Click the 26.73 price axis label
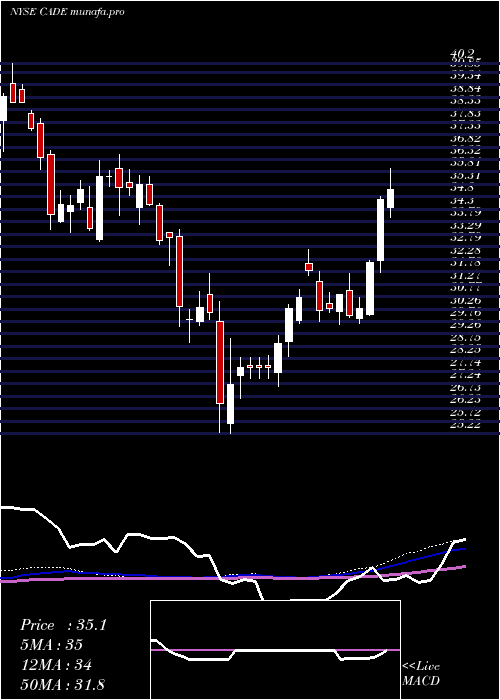Image resolution: width=500 pixels, height=700 pixels. tap(465, 388)
